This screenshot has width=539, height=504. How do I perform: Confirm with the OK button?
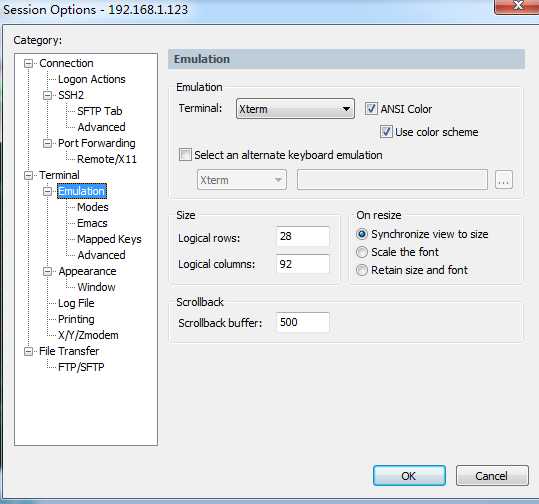[409, 475]
